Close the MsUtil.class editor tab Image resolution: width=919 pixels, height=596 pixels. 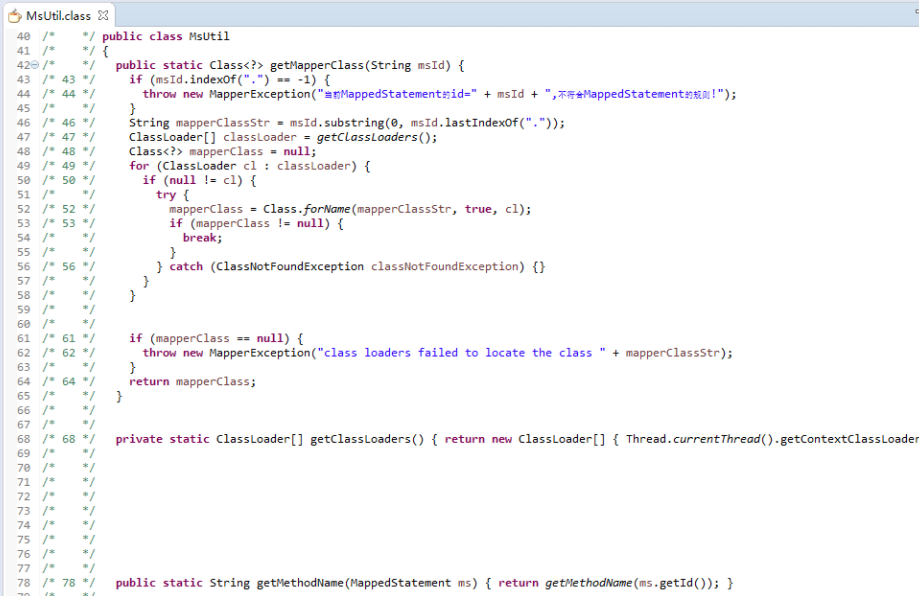(x=103, y=15)
